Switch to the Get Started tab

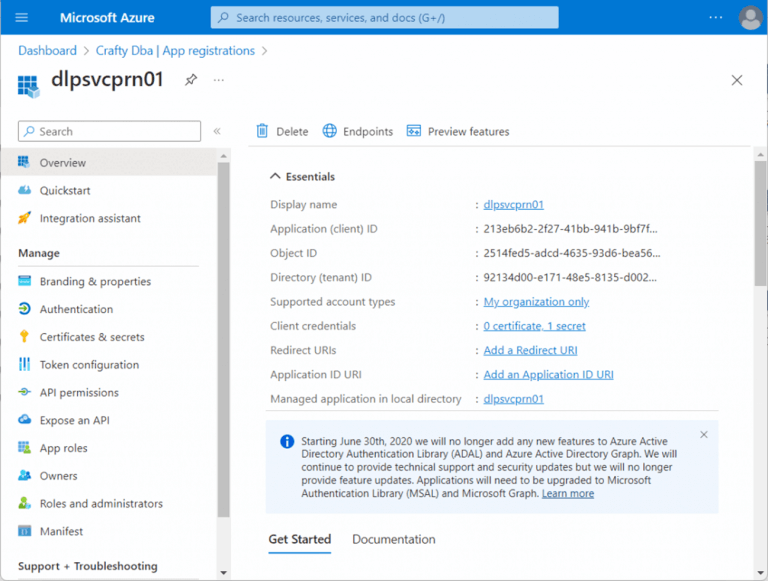click(300, 539)
